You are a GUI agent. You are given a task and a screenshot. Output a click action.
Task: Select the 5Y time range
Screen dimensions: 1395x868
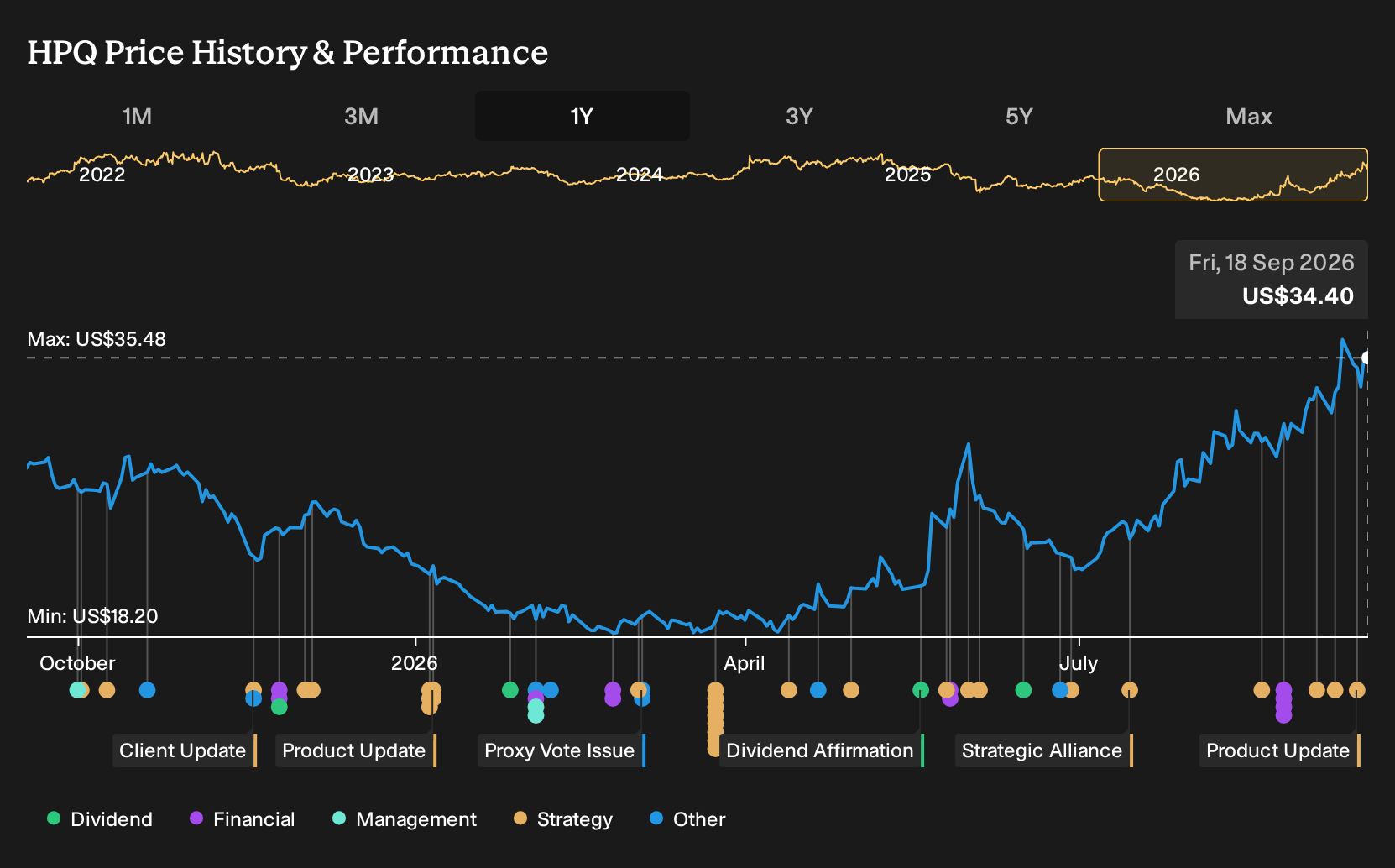point(1019,116)
